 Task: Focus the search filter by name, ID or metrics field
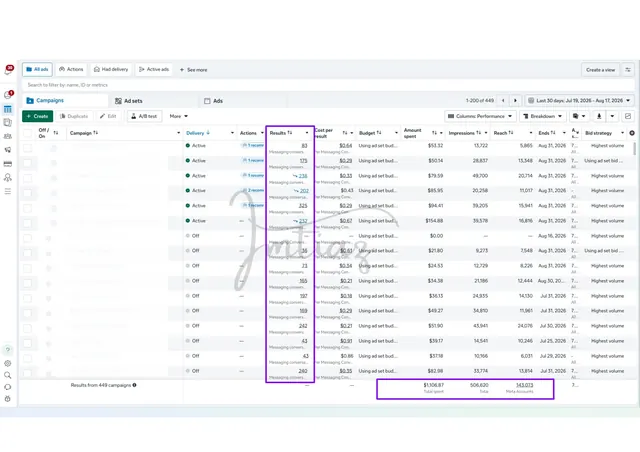point(329,85)
